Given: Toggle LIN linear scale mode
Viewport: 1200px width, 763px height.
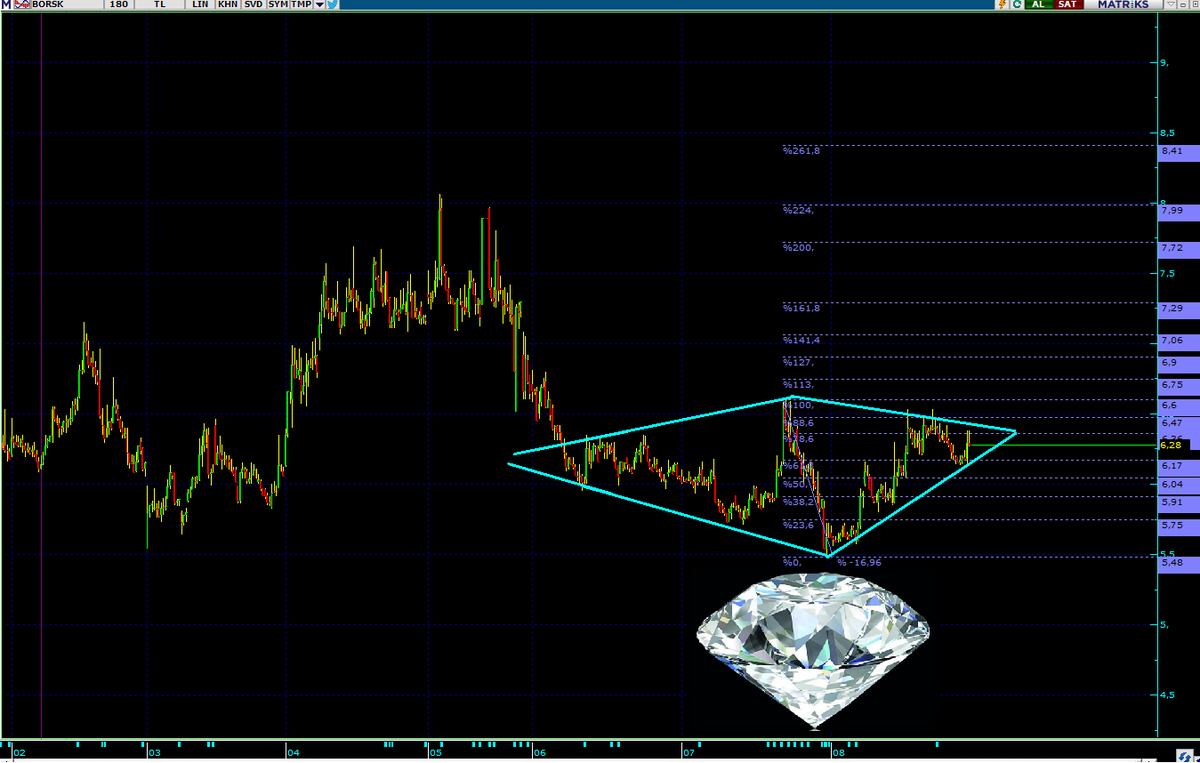Looking at the screenshot, I should [201, 5].
